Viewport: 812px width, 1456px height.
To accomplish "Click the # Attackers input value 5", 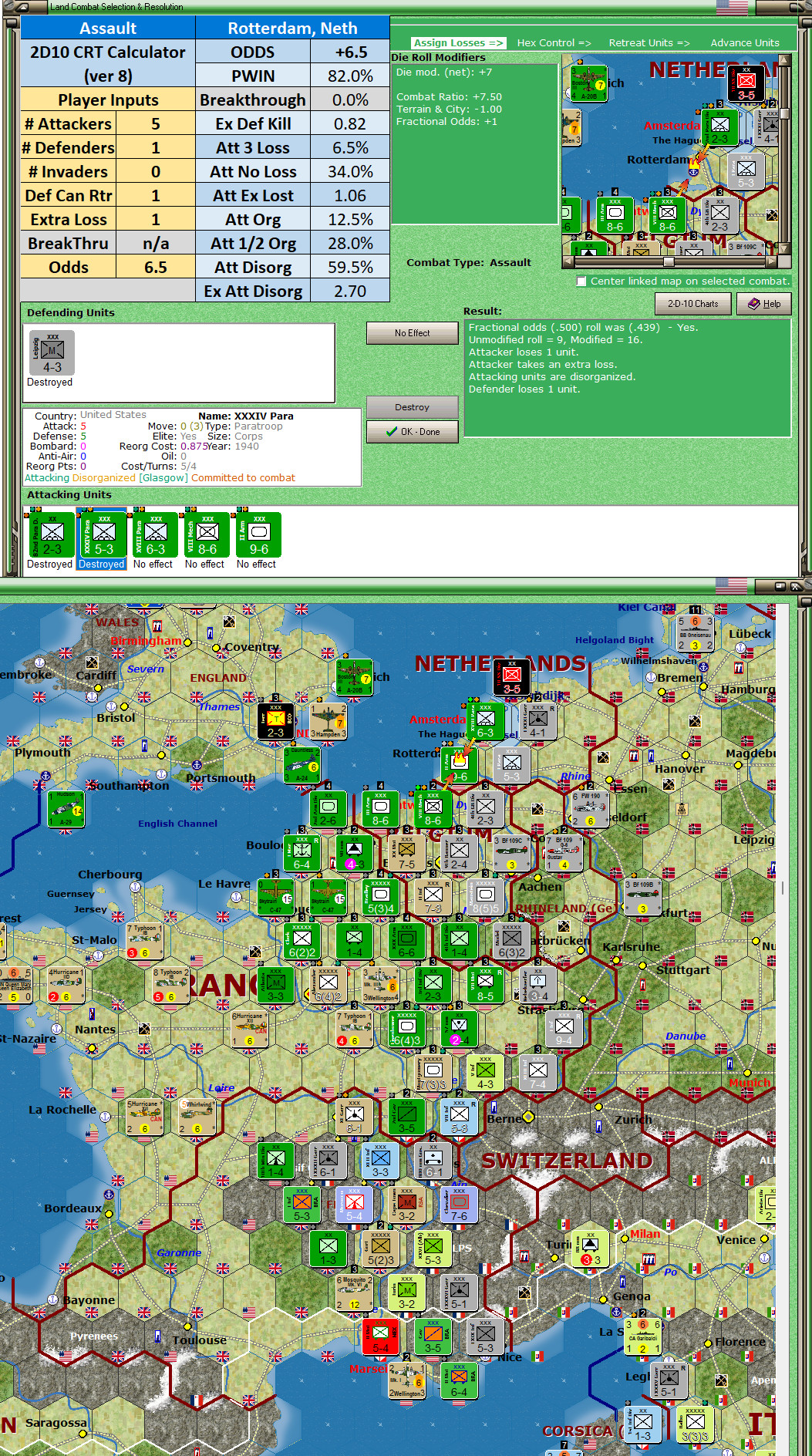I will (156, 124).
